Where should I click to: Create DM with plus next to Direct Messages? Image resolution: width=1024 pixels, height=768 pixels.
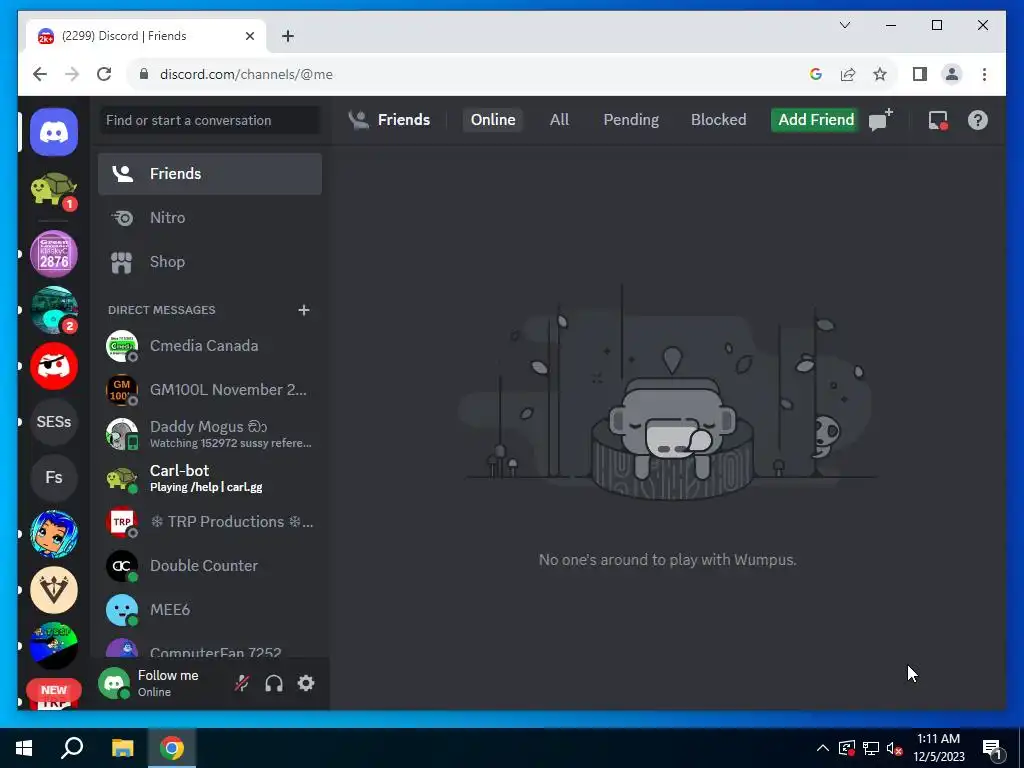pos(304,310)
